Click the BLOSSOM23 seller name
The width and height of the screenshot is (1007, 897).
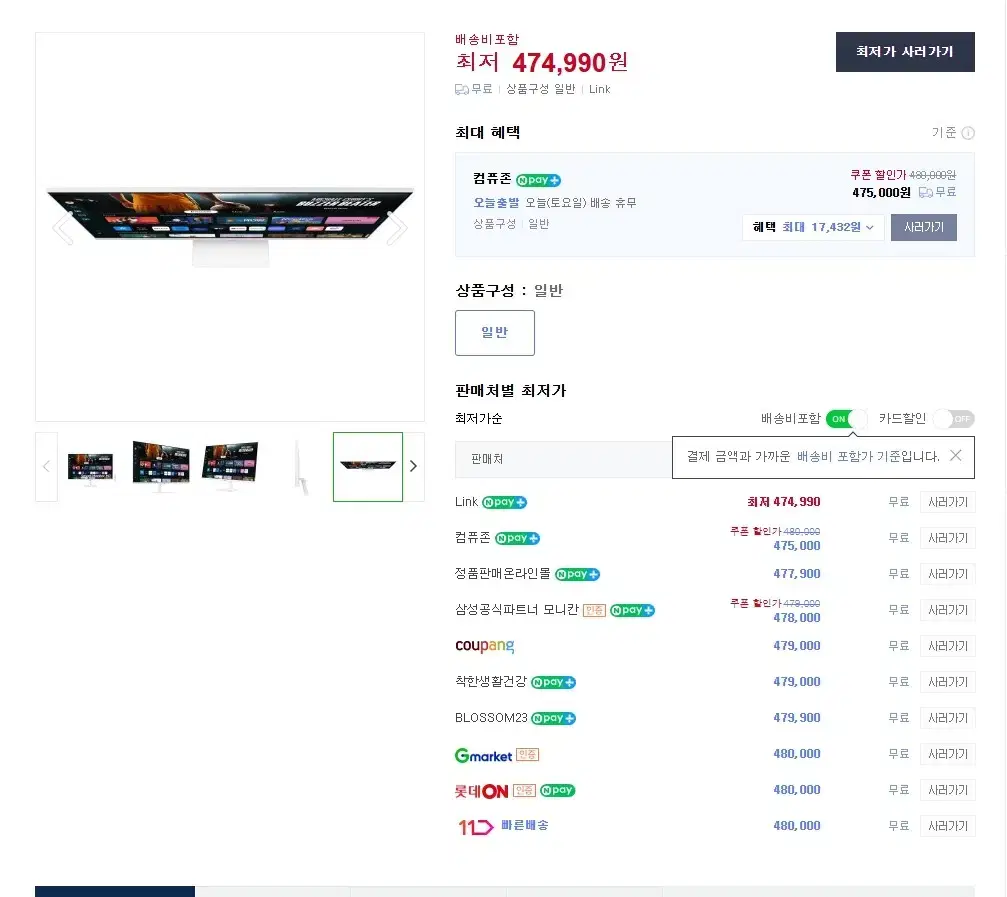pos(491,718)
